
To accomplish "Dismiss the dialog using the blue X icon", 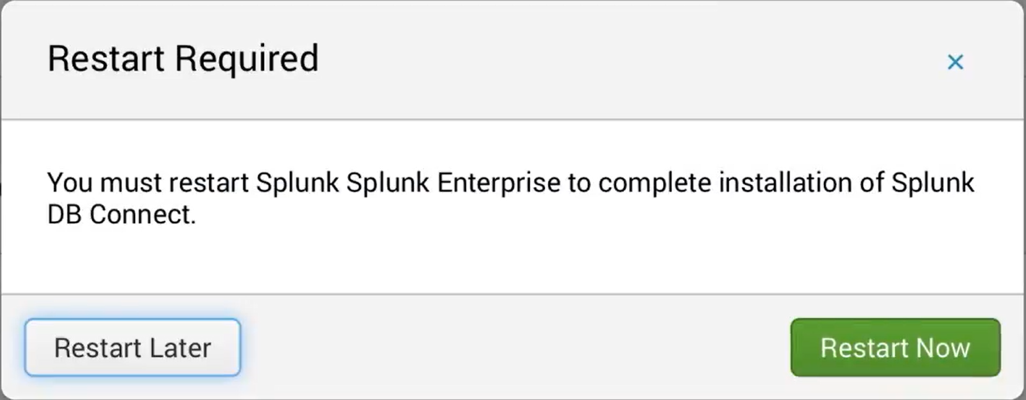I will 955,62.
